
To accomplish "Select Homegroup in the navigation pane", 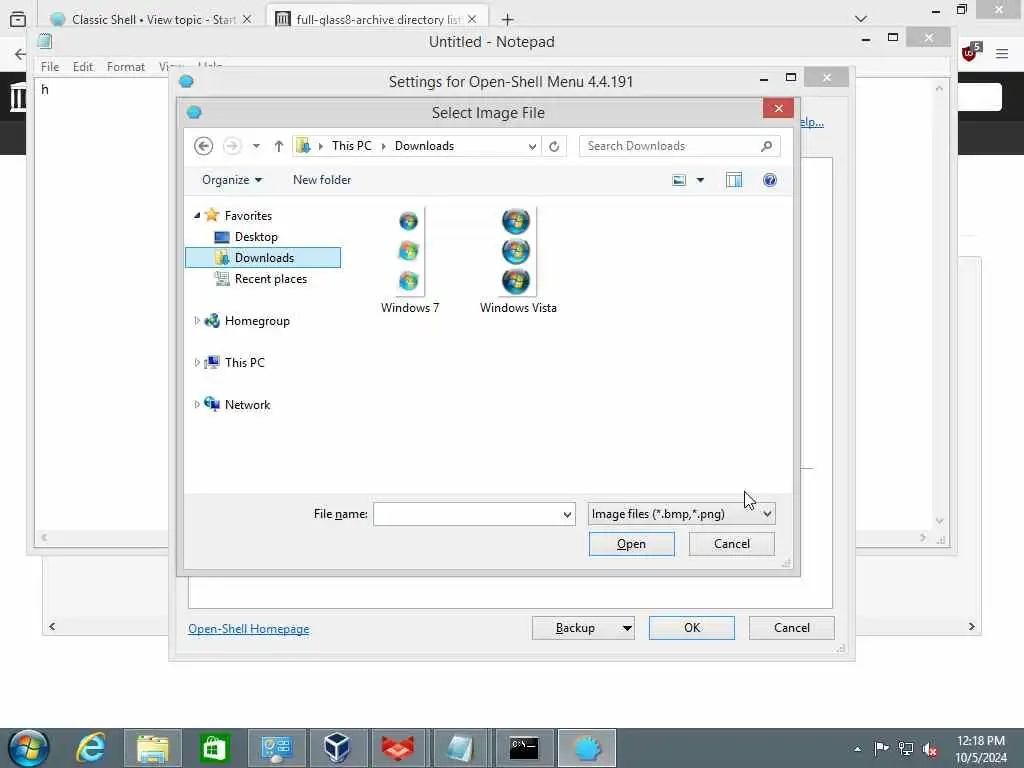I will click(x=257, y=321).
